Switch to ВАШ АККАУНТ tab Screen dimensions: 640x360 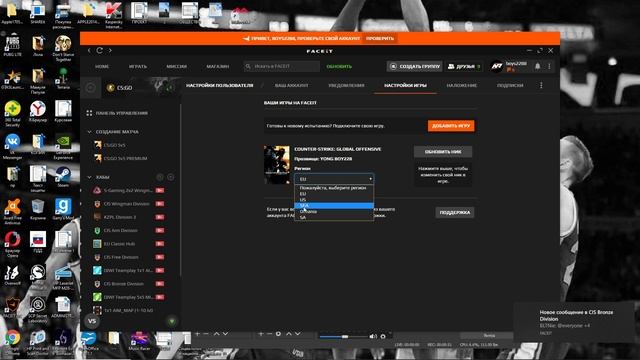[x=291, y=86]
